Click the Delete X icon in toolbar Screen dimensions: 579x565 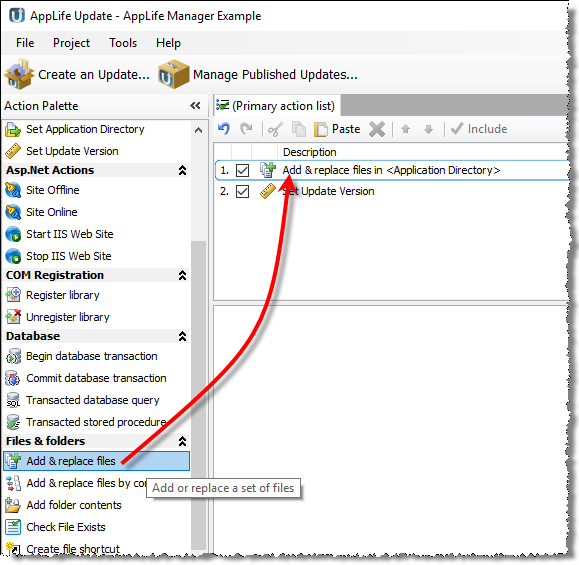click(x=377, y=129)
